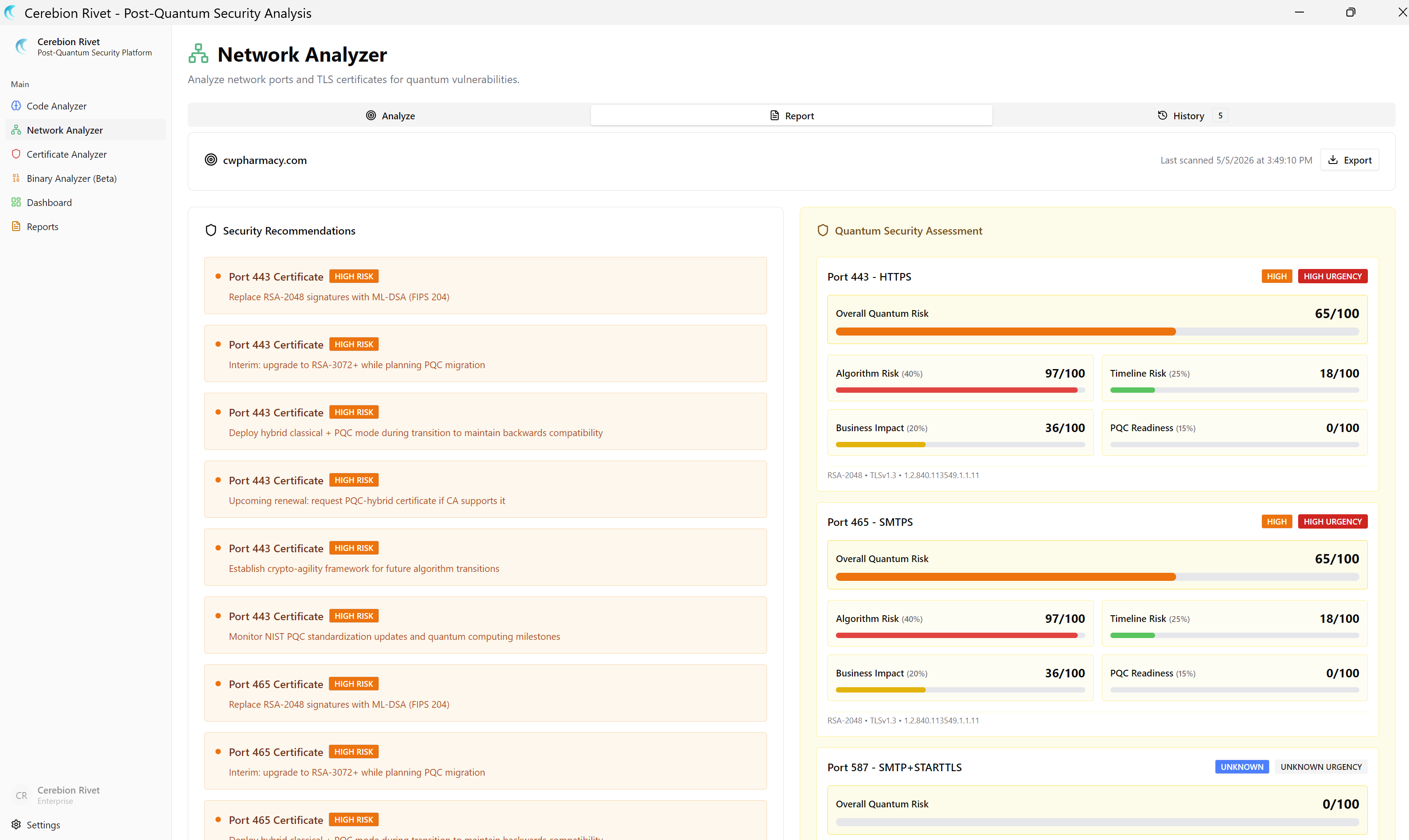Click the Report tab document icon
Screen dimensions: 1409x840
tap(775, 115)
